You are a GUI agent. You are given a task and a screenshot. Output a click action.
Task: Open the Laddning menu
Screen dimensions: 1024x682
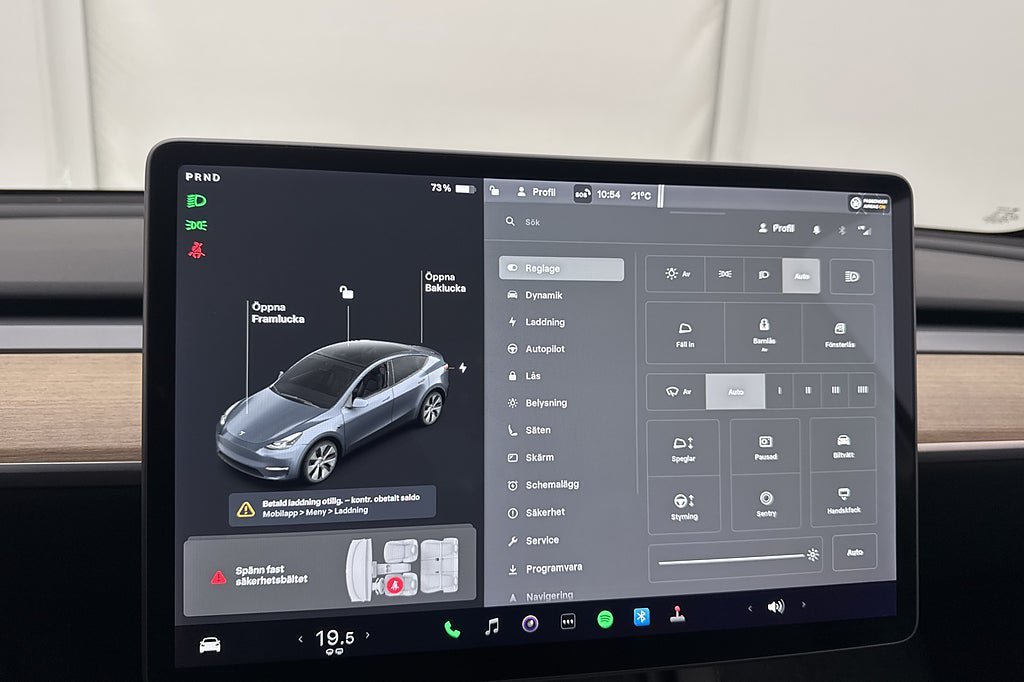545,322
